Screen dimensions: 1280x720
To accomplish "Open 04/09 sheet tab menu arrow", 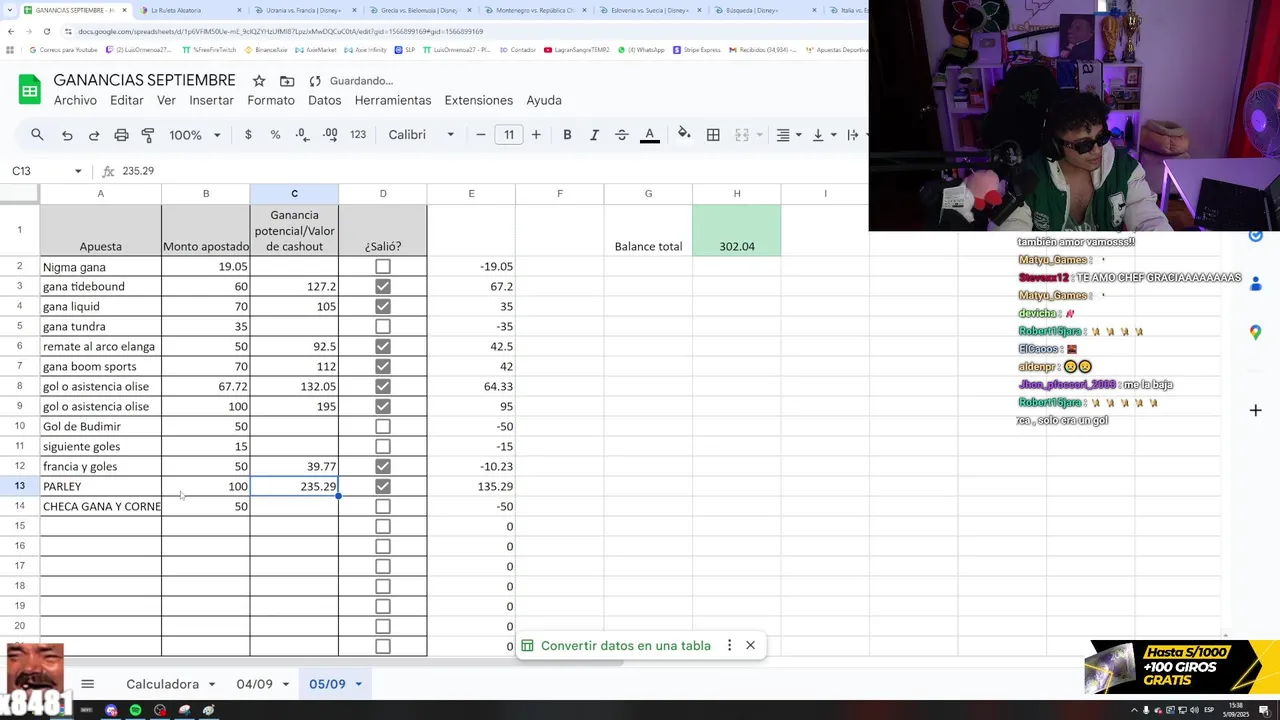I will point(286,685).
